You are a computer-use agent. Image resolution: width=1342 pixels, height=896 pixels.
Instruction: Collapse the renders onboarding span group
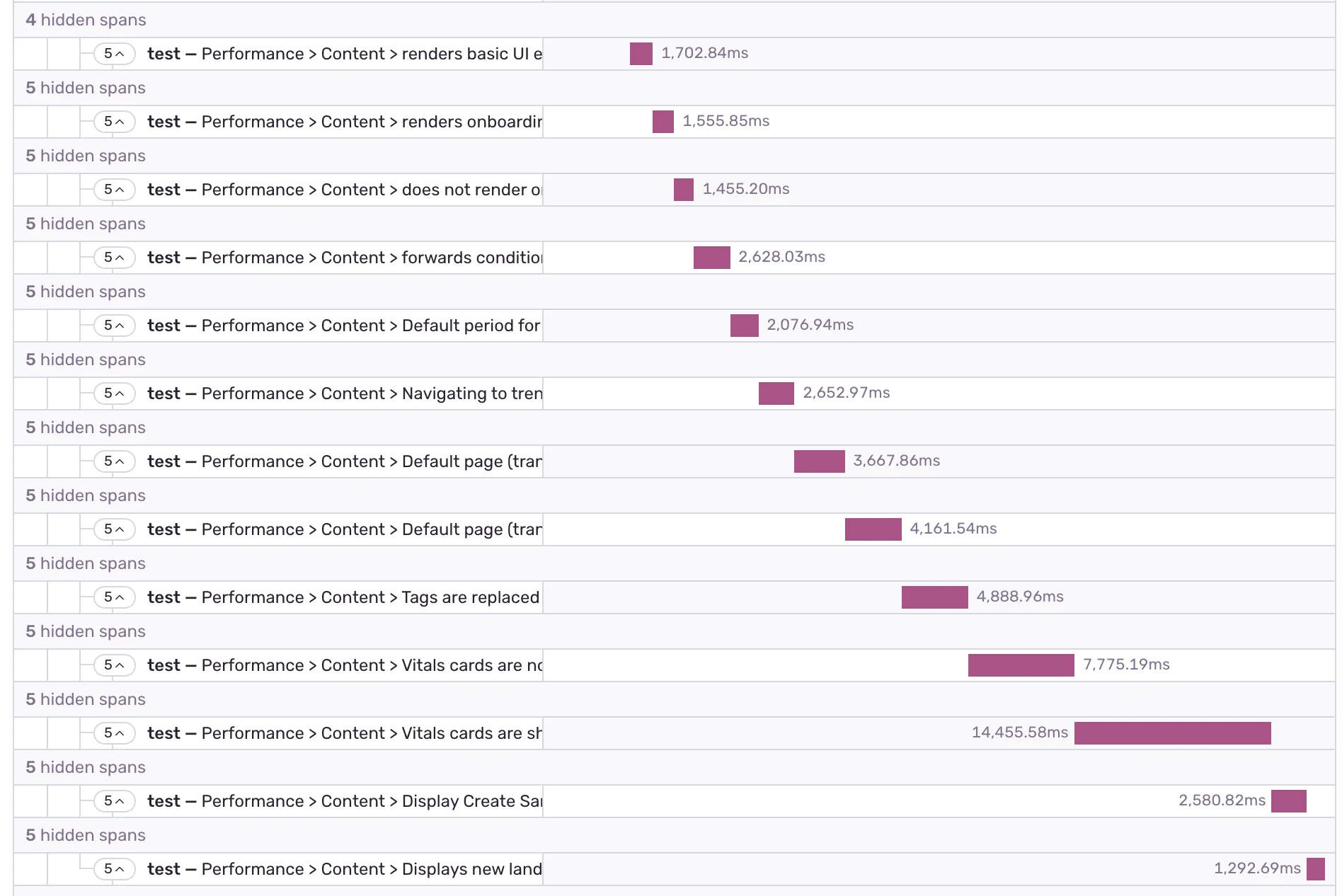pos(113,122)
